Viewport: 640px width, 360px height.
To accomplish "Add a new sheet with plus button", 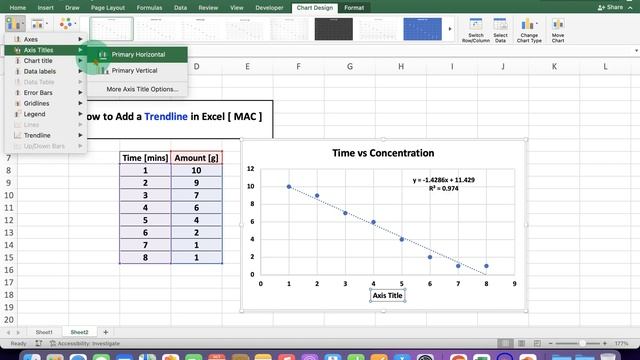I will pos(106,332).
